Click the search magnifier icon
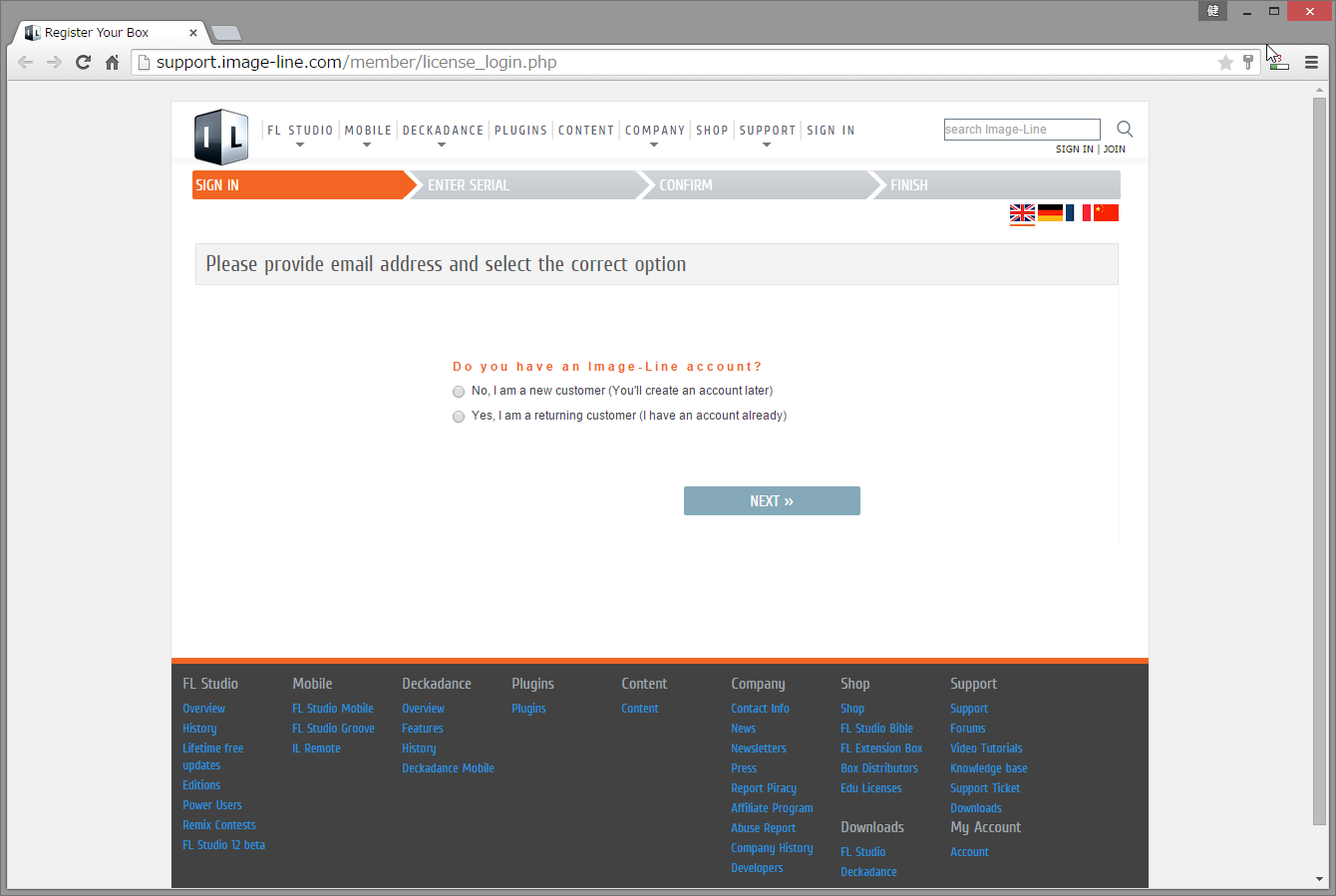This screenshot has height=896, width=1336. pos(1125,129)
